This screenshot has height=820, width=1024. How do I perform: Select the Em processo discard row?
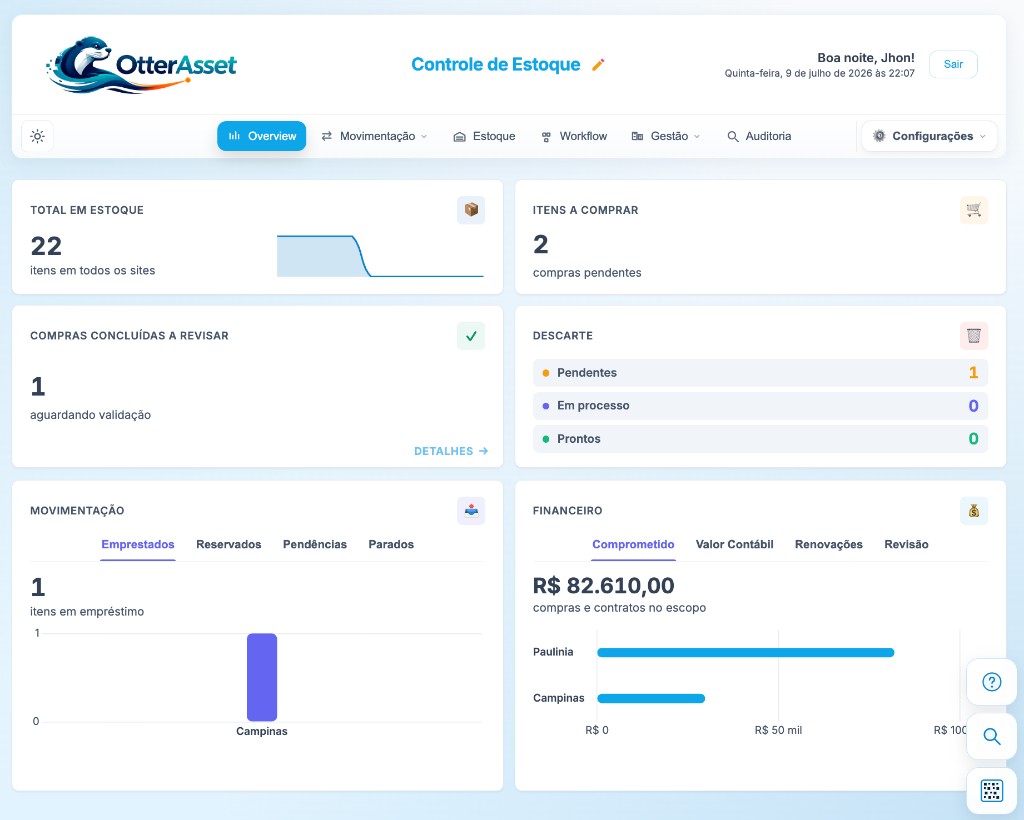point(760,405)
